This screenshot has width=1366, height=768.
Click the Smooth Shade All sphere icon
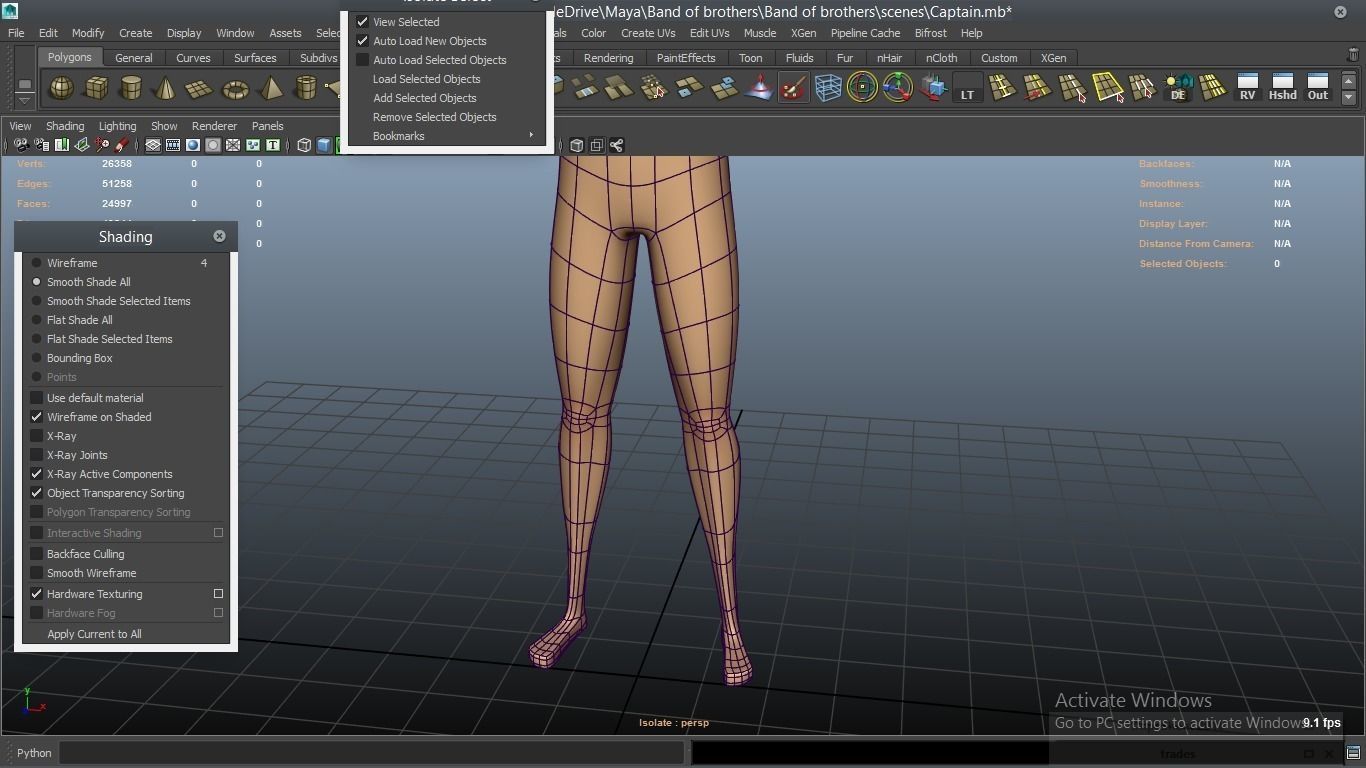click(193, 145)
